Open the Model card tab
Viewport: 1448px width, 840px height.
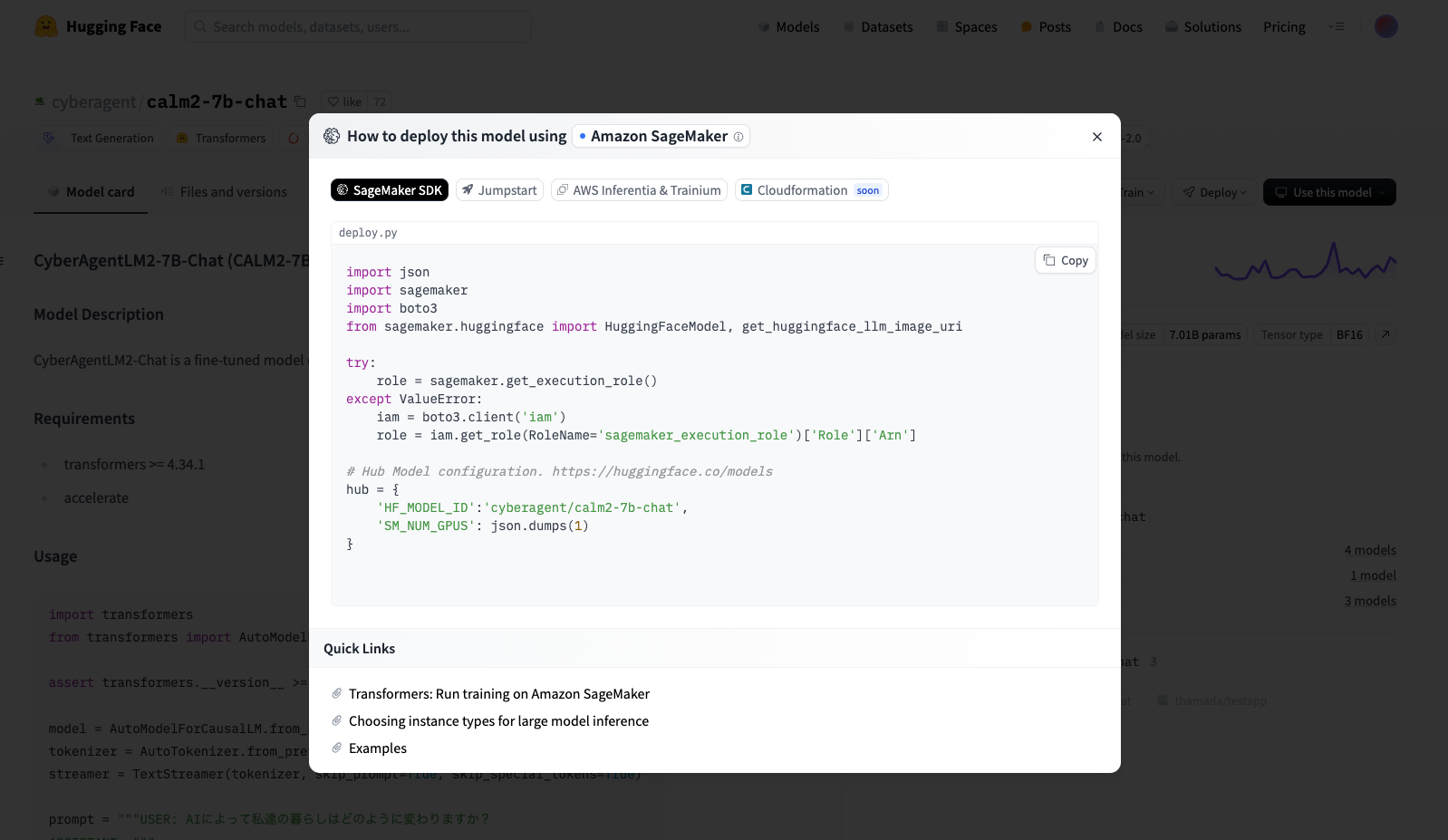tap(91, 192)
